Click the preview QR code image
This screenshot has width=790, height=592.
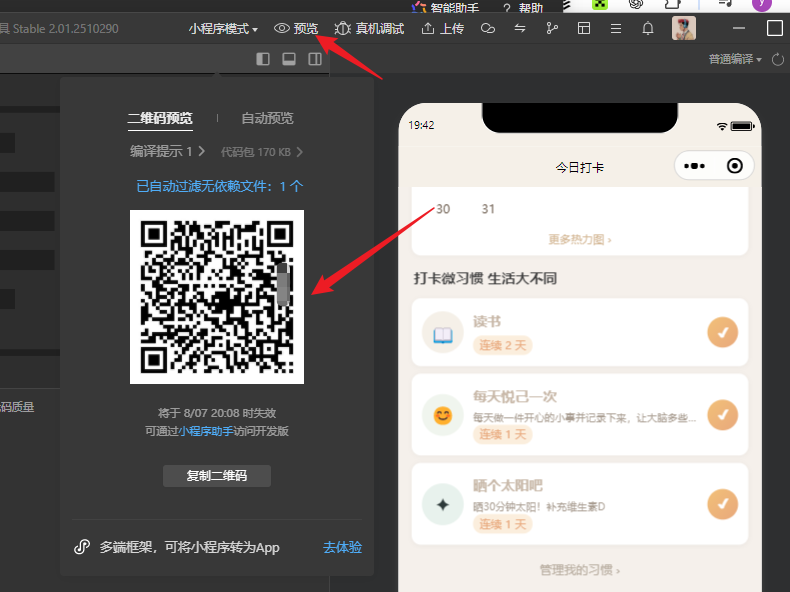(217, 297)
